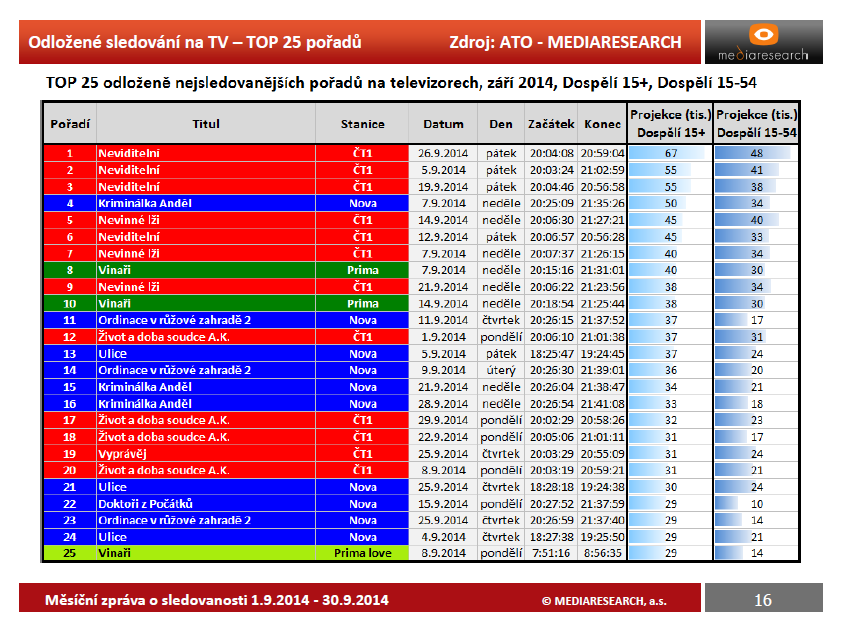The image size is (842, 631).
Task: Click the subtitle starting 'TOP 25 odloženě nejsledovanějších'
Action: [401, 83]
